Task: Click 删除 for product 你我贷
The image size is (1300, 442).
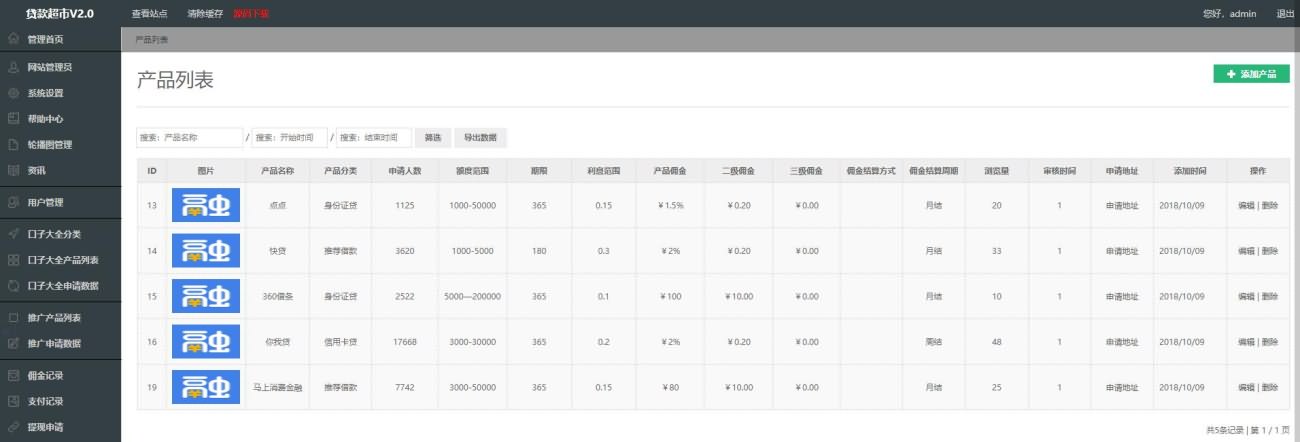Action: (x=1270, y=342)
